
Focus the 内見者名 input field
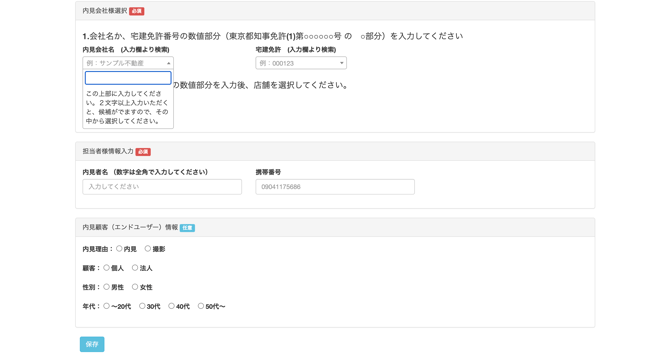click(x=162, y=187)
